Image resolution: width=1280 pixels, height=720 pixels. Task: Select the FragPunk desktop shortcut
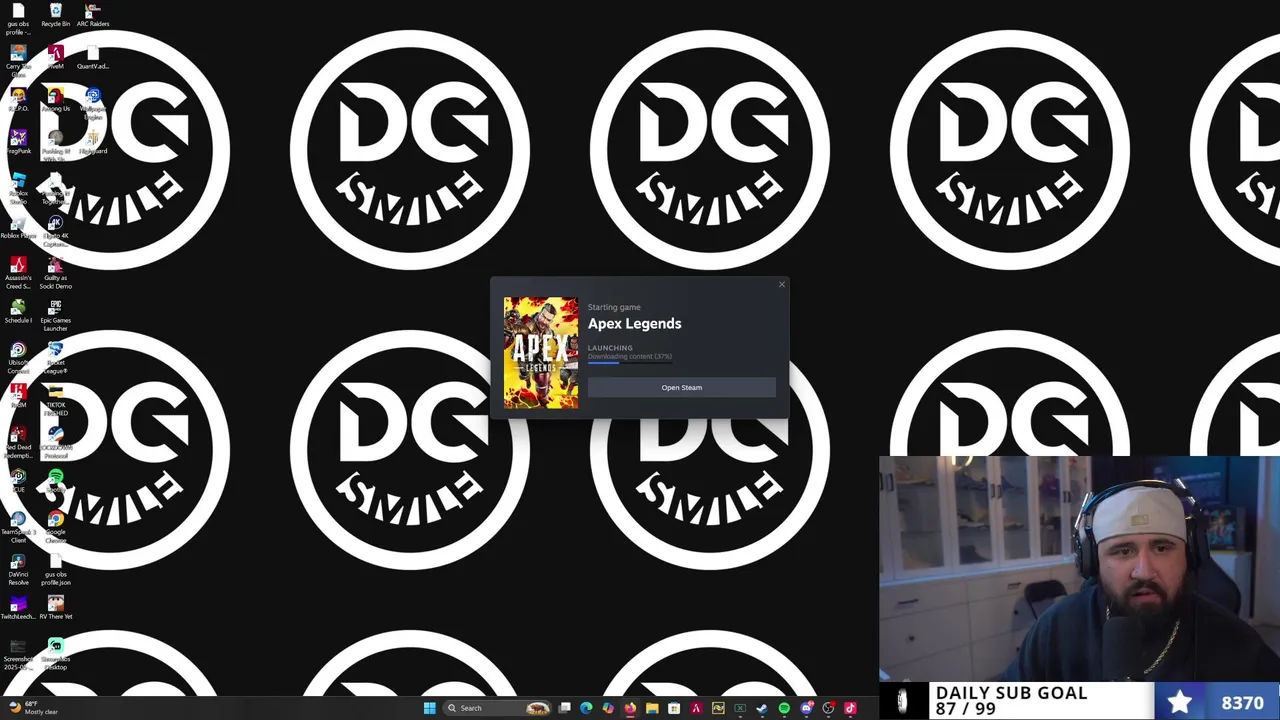tap(18, 141)
